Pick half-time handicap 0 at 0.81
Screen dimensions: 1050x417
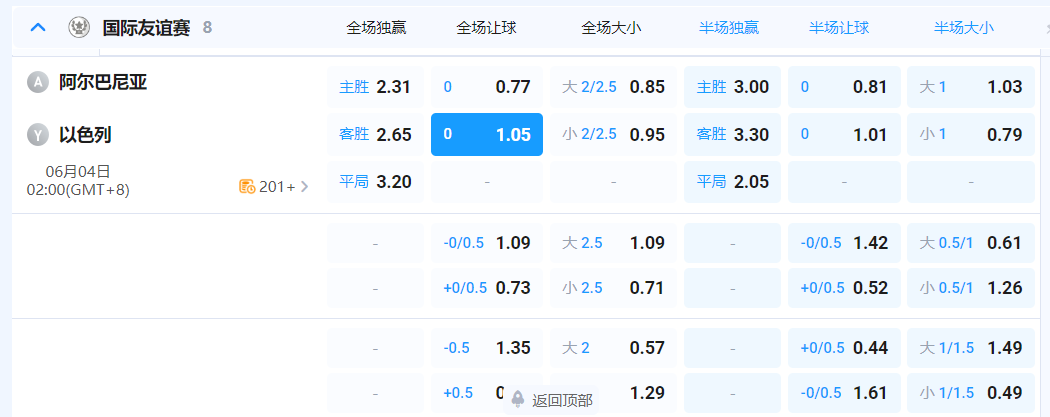(844, 87)
